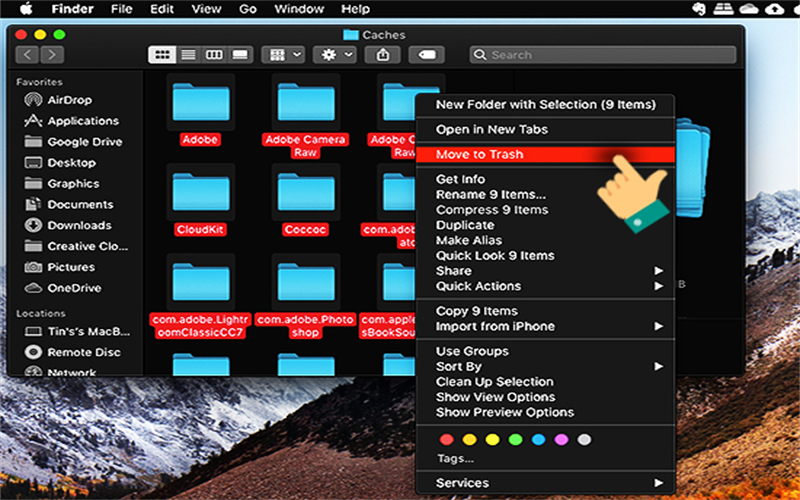Apply the gray tag color
Screen dimensions: 800x500
(585, 440)
